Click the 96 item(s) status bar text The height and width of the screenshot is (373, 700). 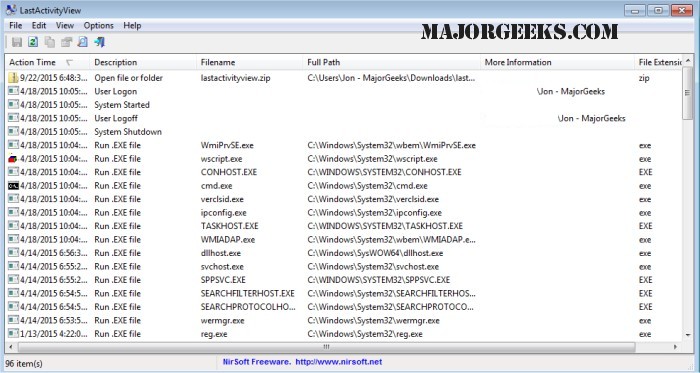click(x=24, y=363)
